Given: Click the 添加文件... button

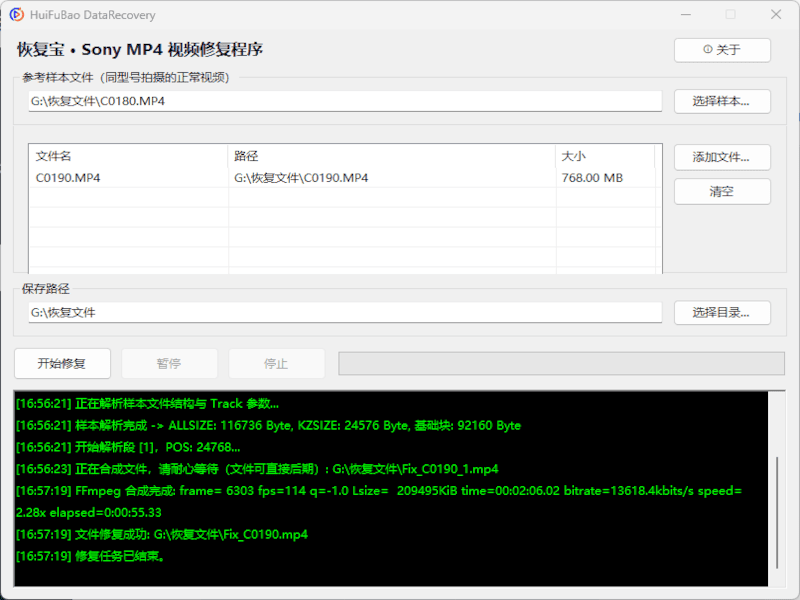Looking at the screenshot, I should tap(722, 157).
